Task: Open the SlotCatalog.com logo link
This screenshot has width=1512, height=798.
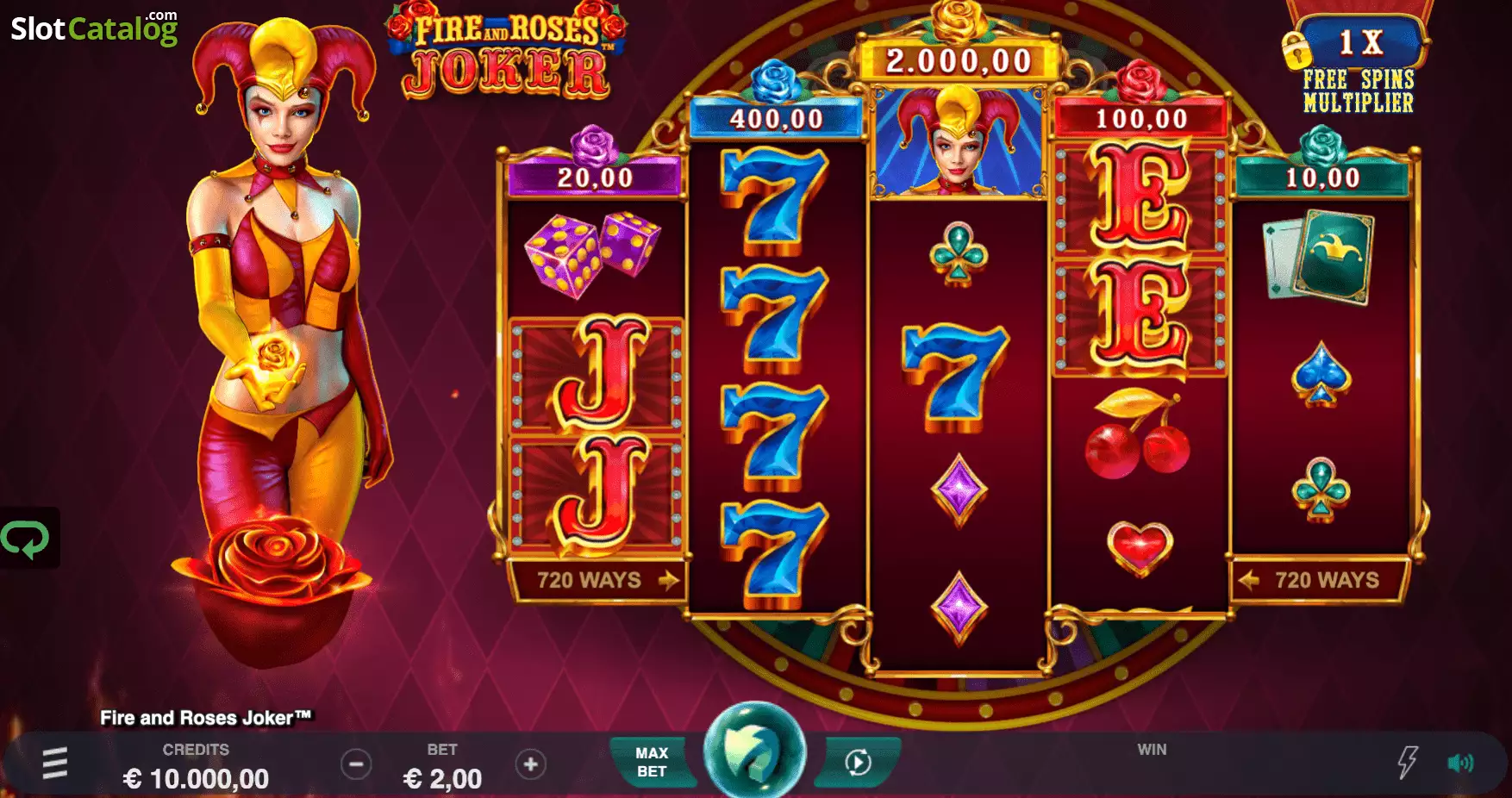Action: tap(94, 28)
